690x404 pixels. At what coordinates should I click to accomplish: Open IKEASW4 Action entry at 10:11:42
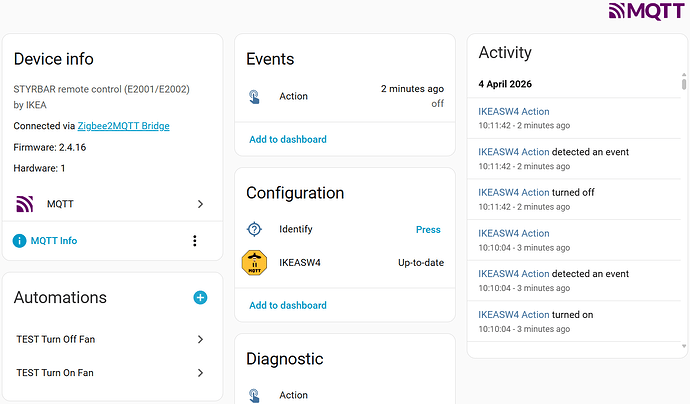point(514,112)
